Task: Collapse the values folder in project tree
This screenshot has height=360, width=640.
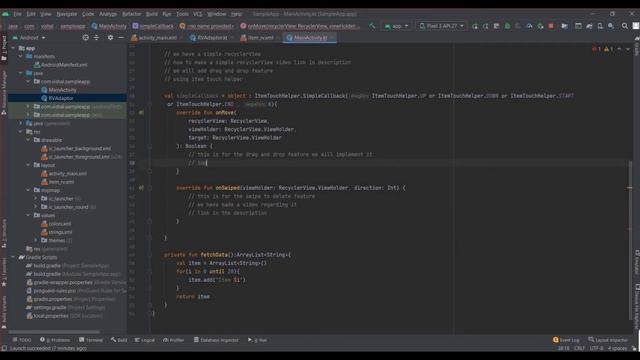Action: (x=28, y=215)
